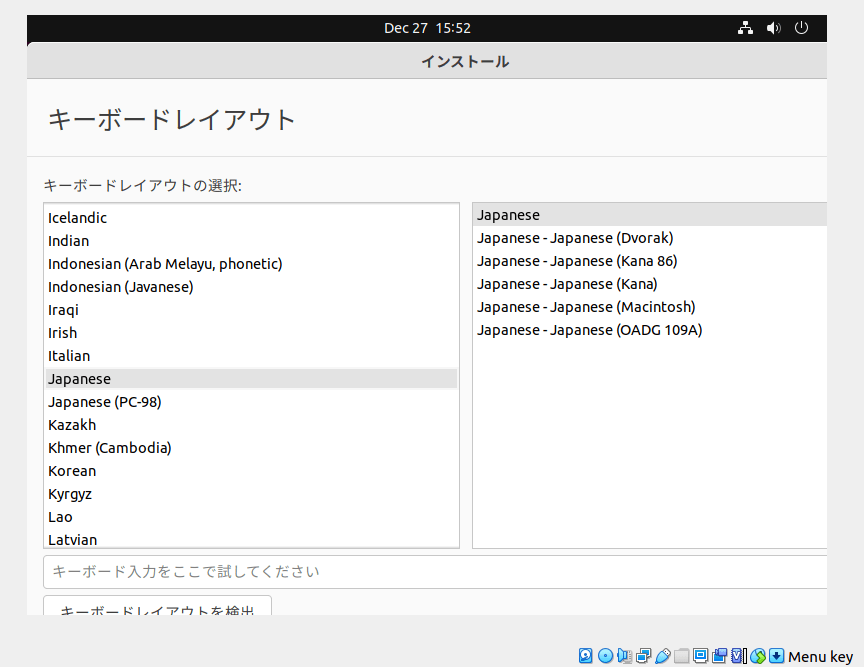Select Indonesian (Javanese) layout
Viewport: 864px width, 667px height.
coord(251,287)
